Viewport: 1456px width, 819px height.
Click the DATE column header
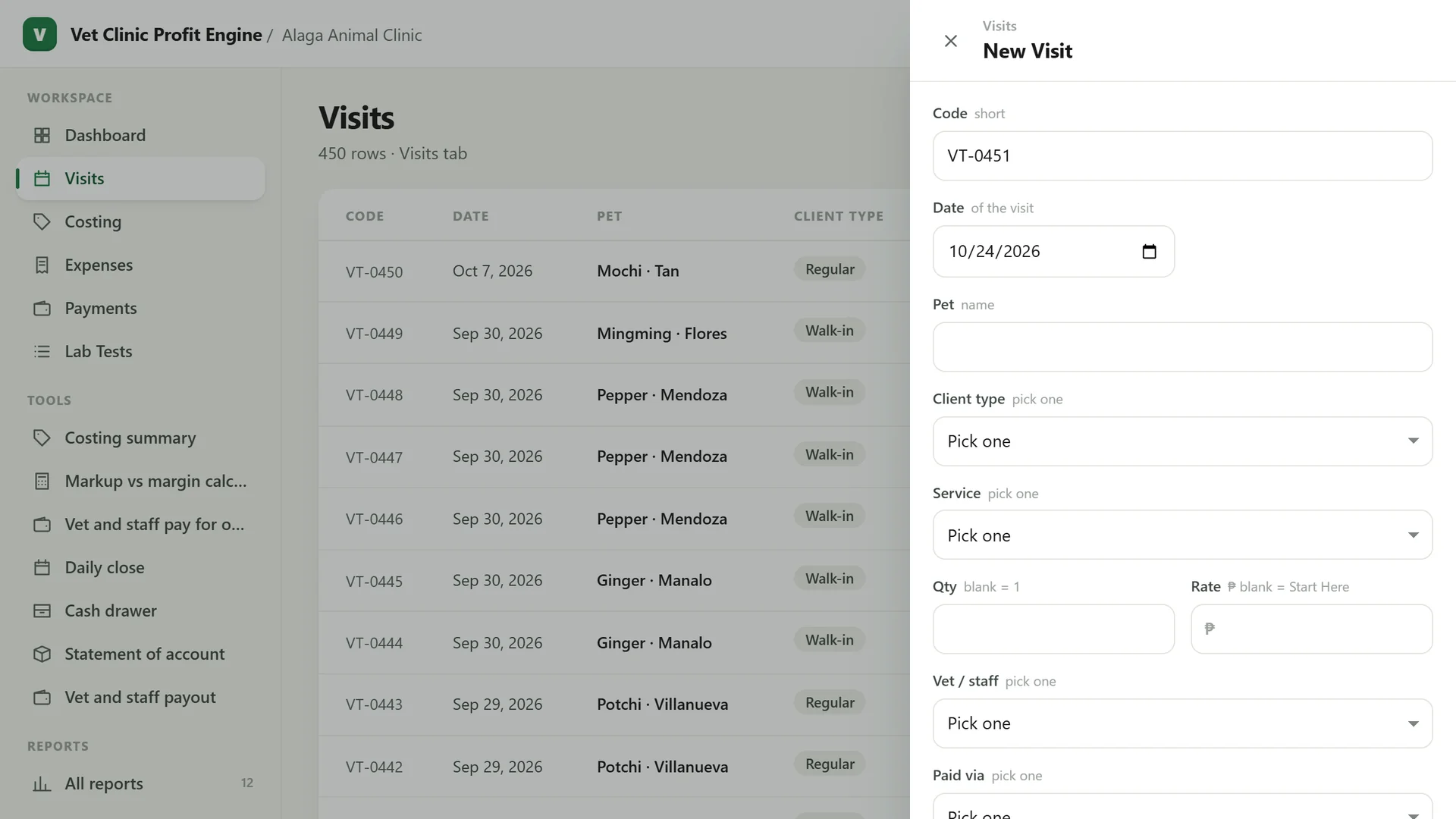coord(470,216)
